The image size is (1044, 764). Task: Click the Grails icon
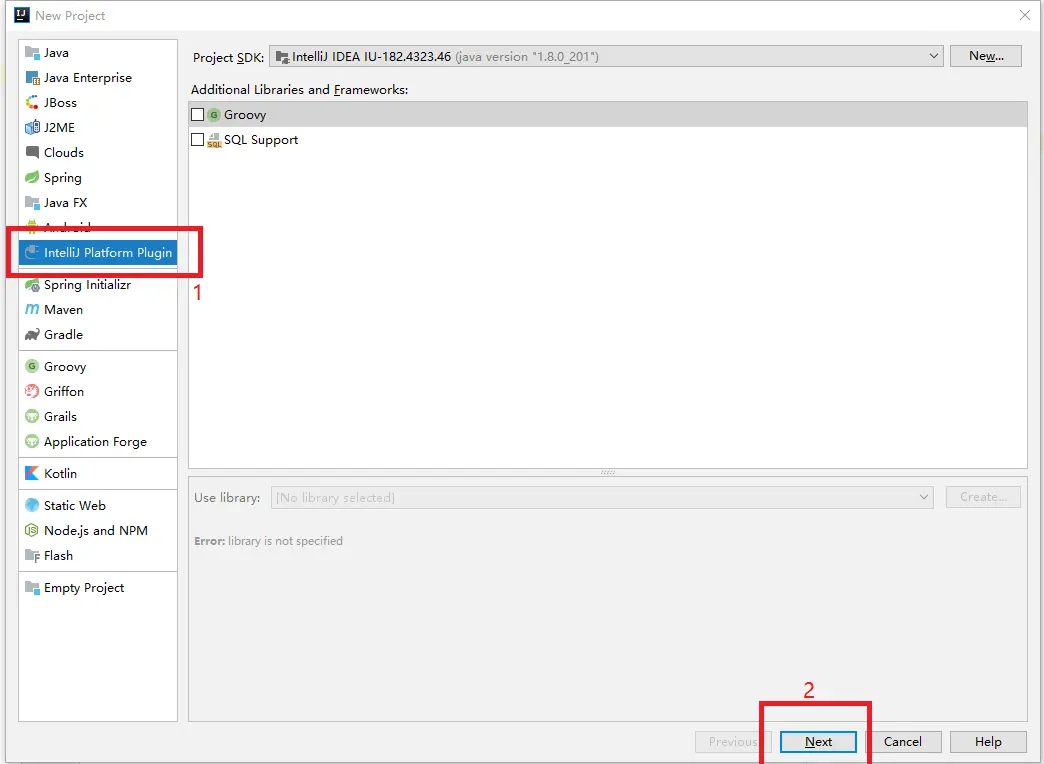32,416
